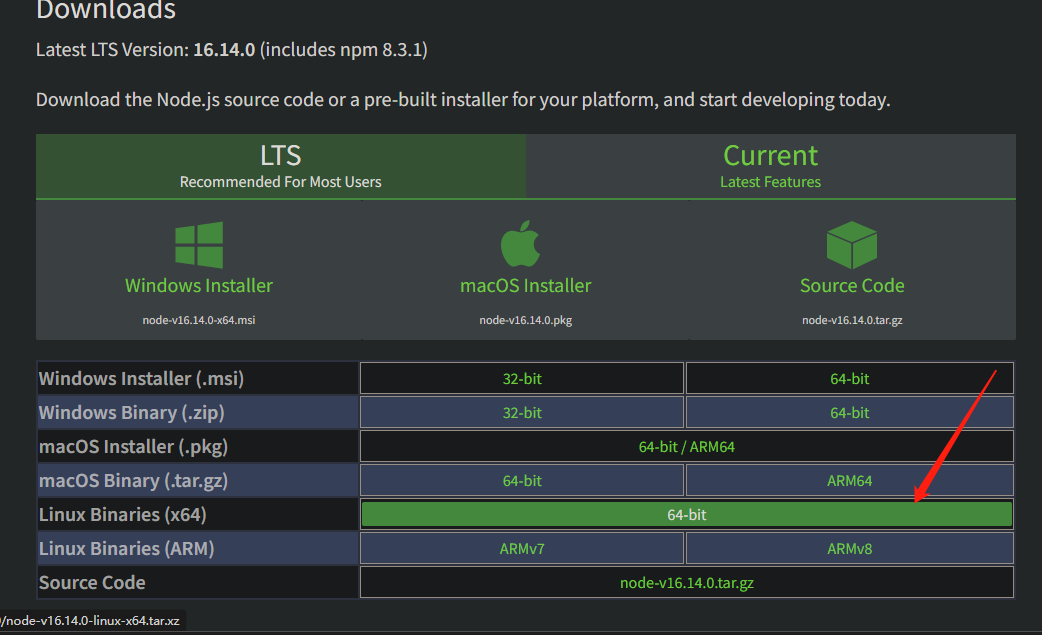Click the Downloads page heading
1042x635 pixels.
tap(106, 10)
